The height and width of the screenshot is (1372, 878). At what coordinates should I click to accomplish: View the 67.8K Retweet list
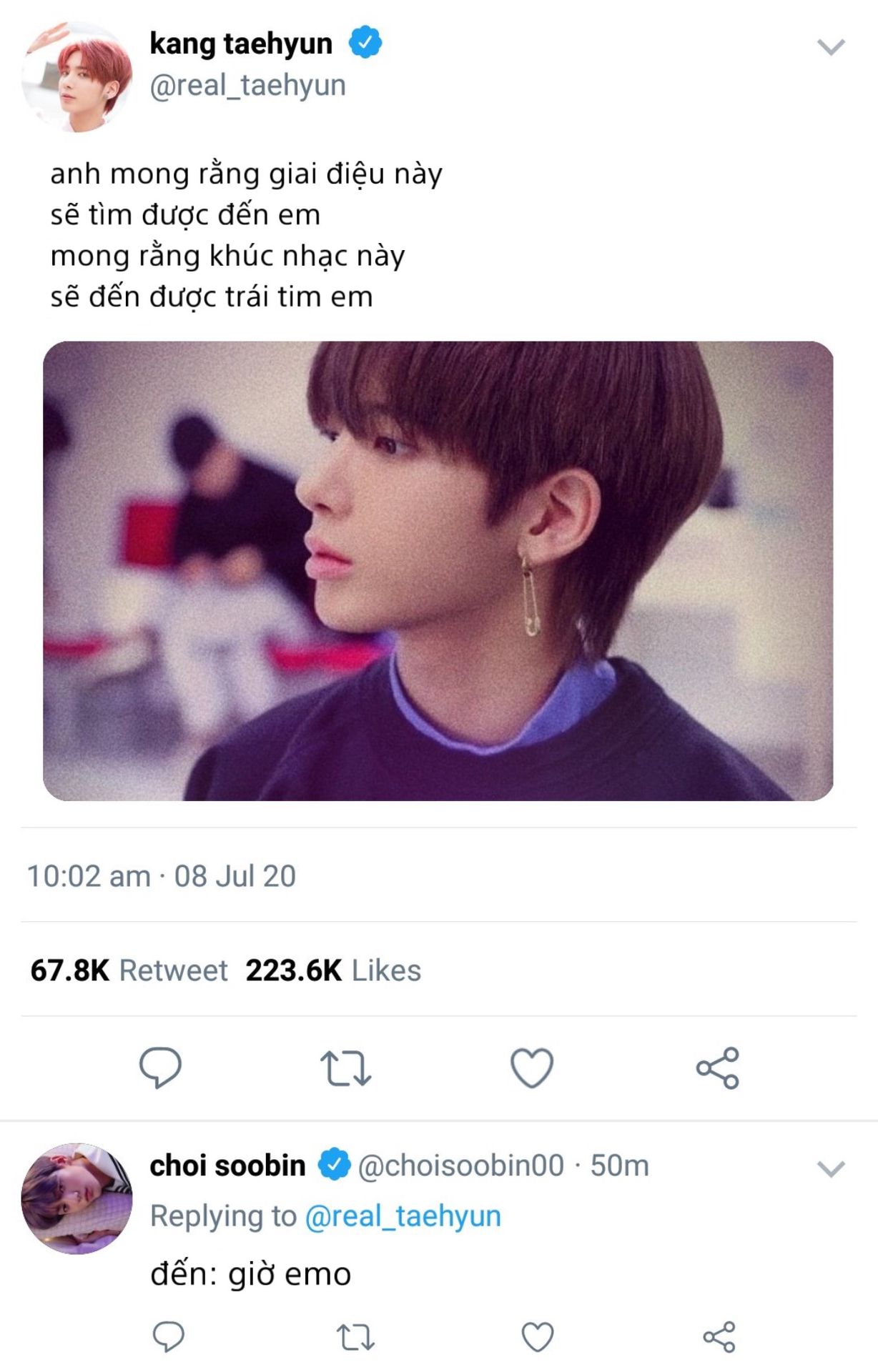click(129, 970)
